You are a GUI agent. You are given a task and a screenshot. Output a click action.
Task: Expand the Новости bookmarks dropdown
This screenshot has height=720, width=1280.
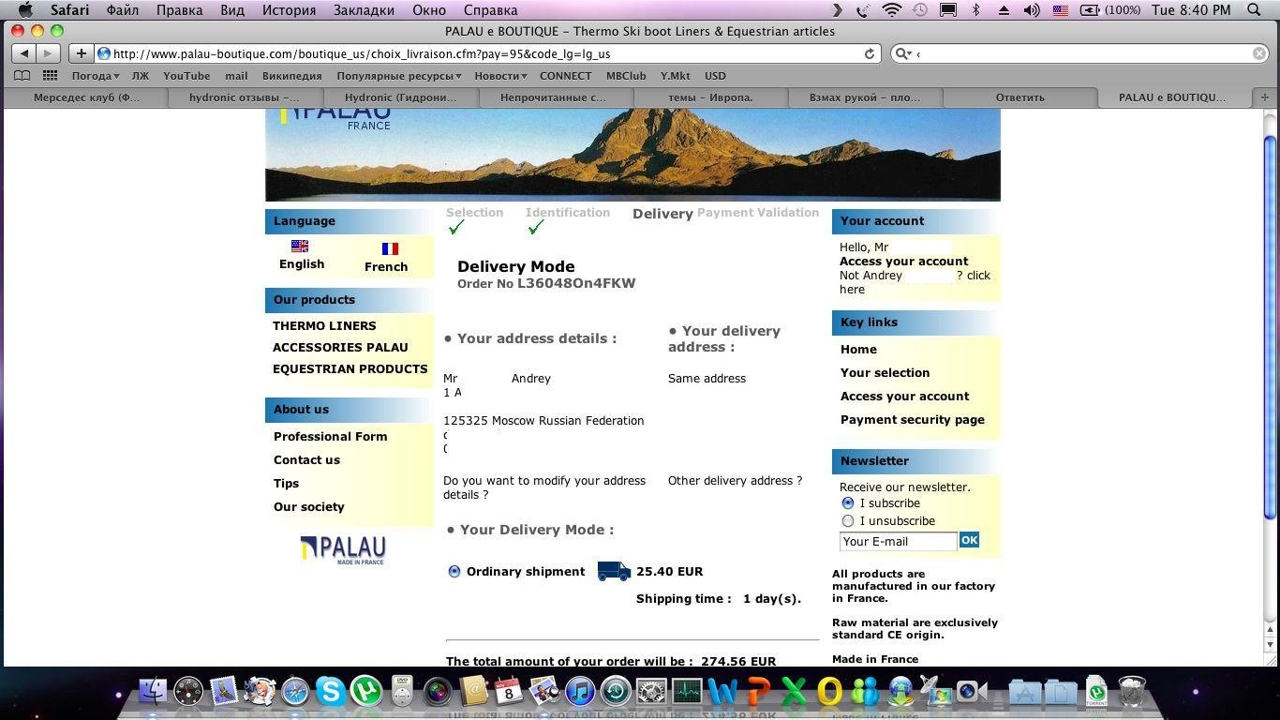pyautogui.click(x=500, y=76)
